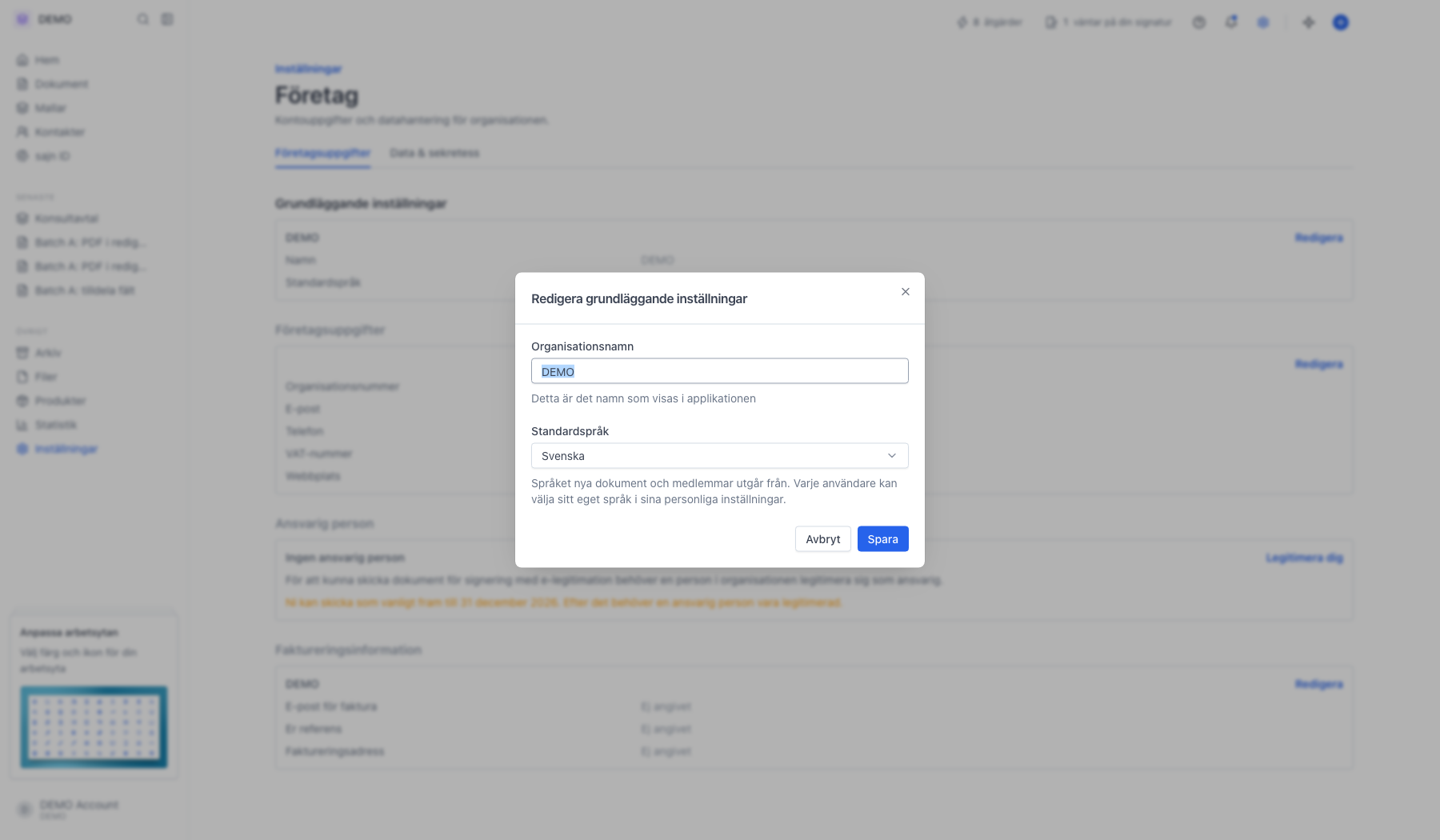The height and width of the screenshot is (840, 1440).
Task: Open the Standardspråk dropdown showing Svenska
Action: 720,456
